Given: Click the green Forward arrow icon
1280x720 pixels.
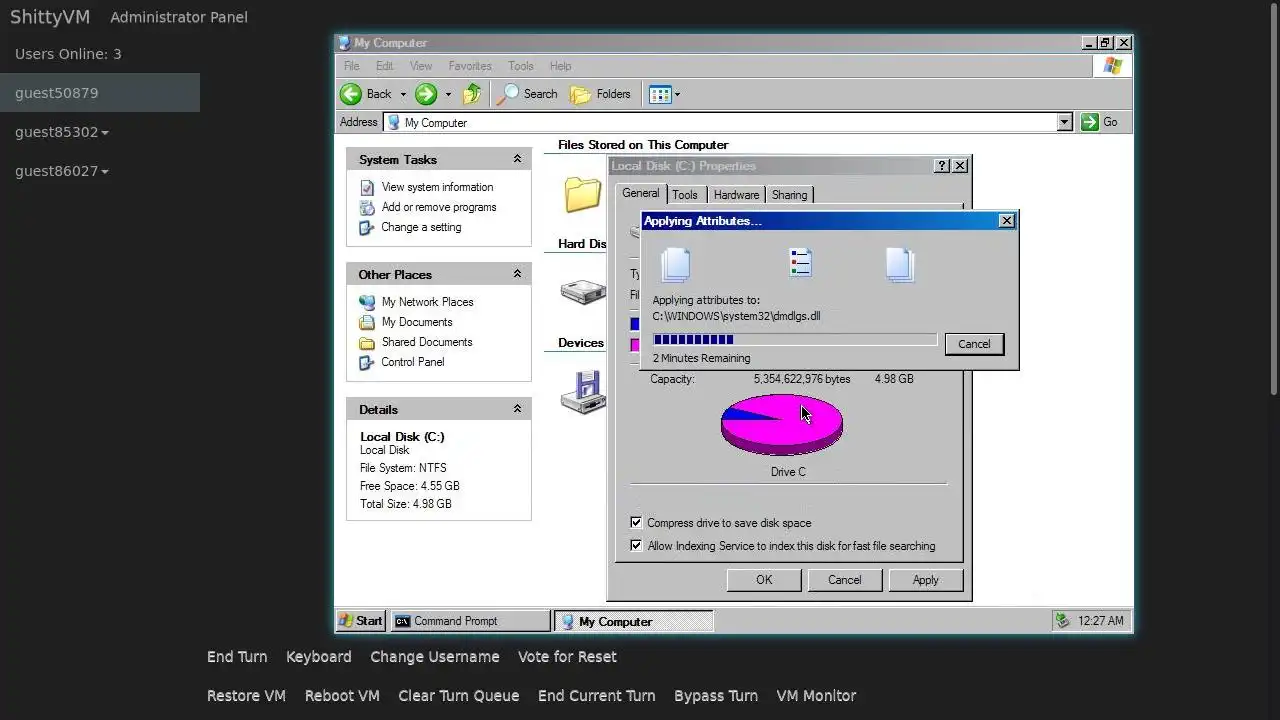Looking at the screenshot, I should (x=426, y=94).
